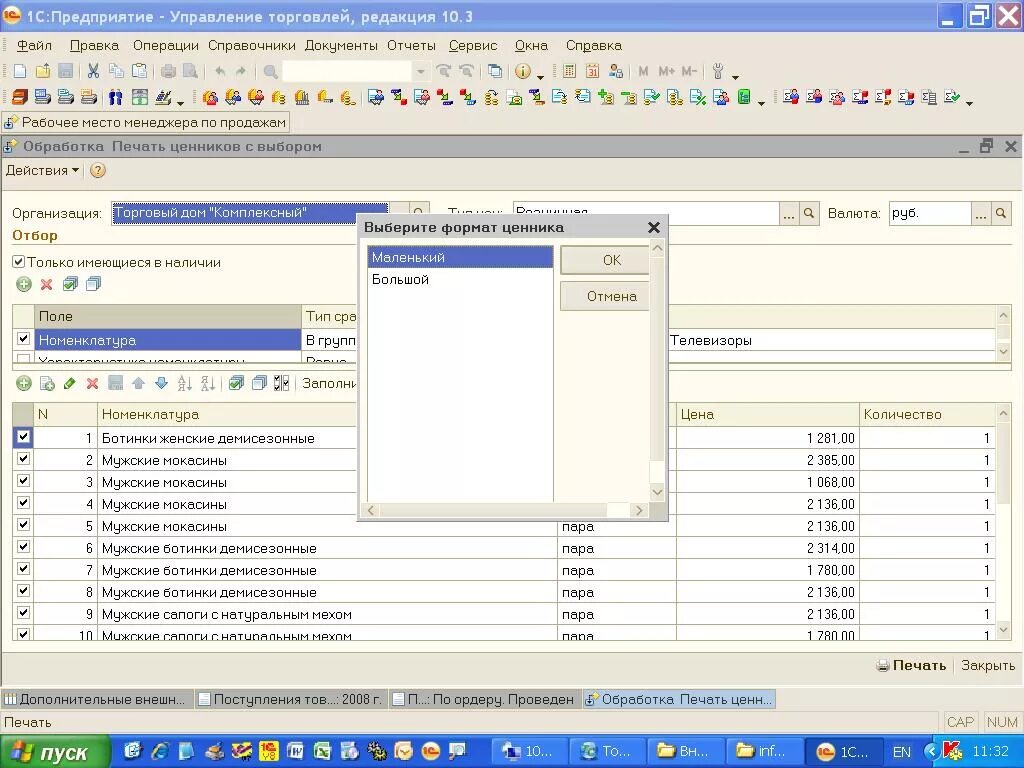This screenshot has height=768, width=1024.
Task: Uncheck the Номенклатура filter row checkbox
Action: coord(24,338)
